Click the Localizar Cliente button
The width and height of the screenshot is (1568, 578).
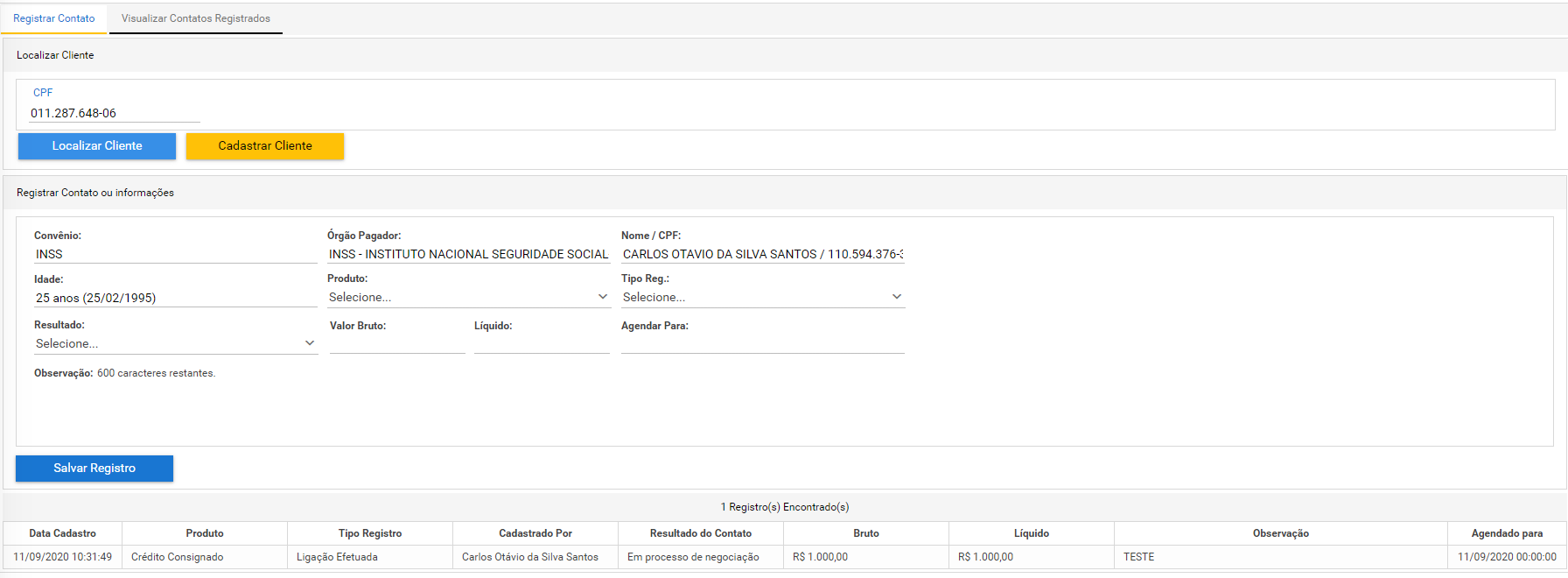tap(97, 146)
